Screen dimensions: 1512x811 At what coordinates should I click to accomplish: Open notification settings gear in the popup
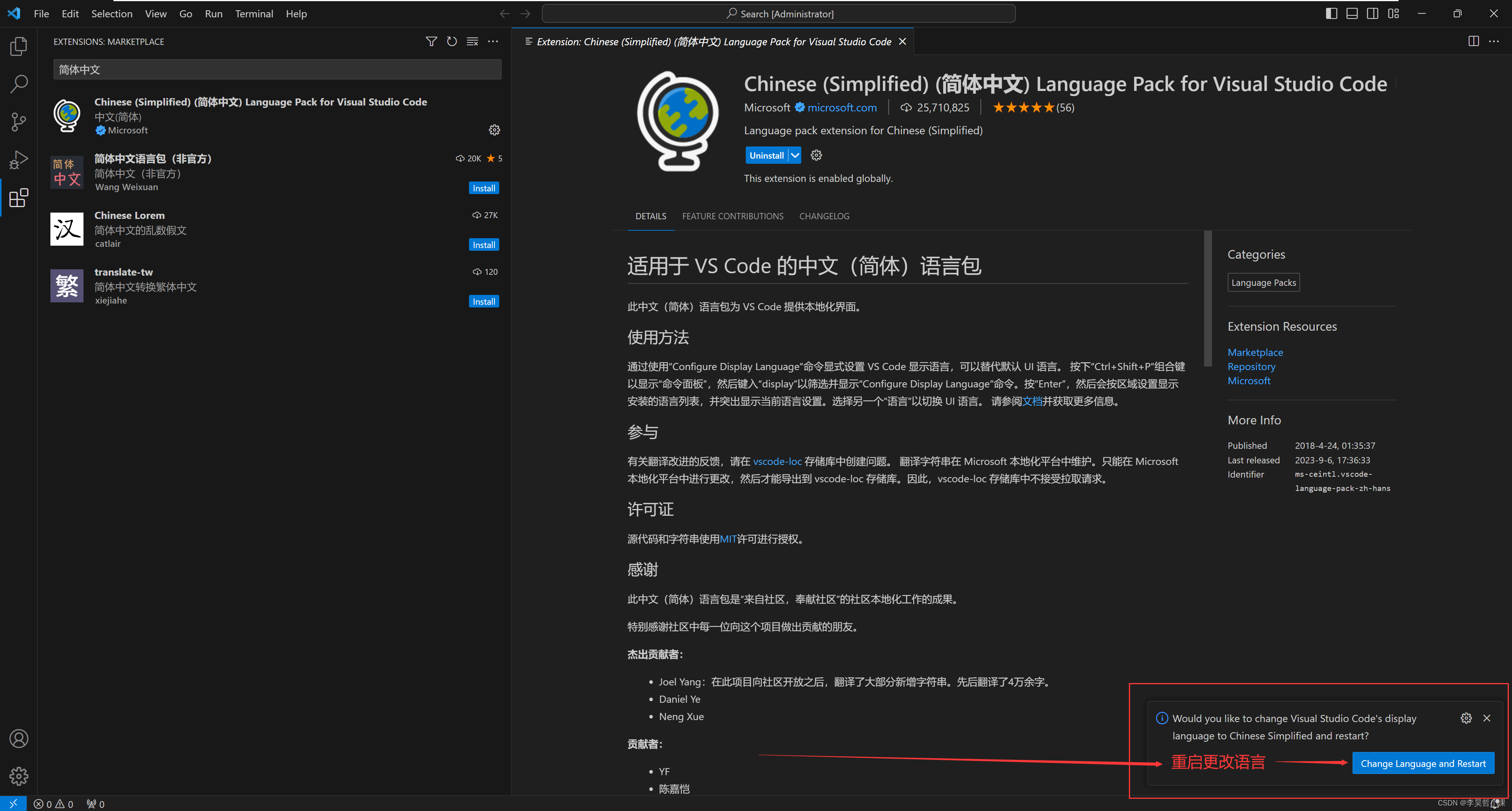point(1466,718)
